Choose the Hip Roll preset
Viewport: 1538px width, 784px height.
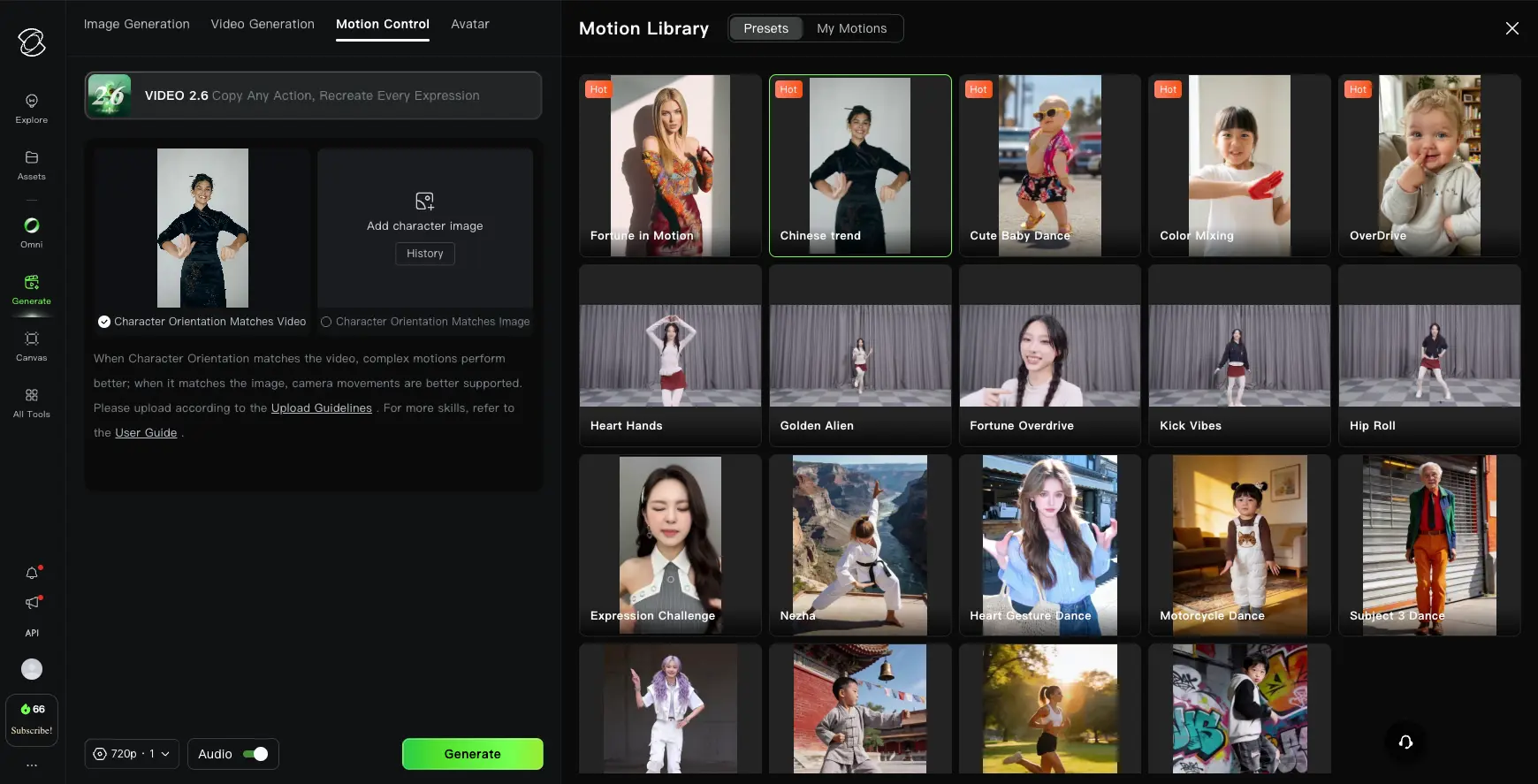tap(1429, 355)
